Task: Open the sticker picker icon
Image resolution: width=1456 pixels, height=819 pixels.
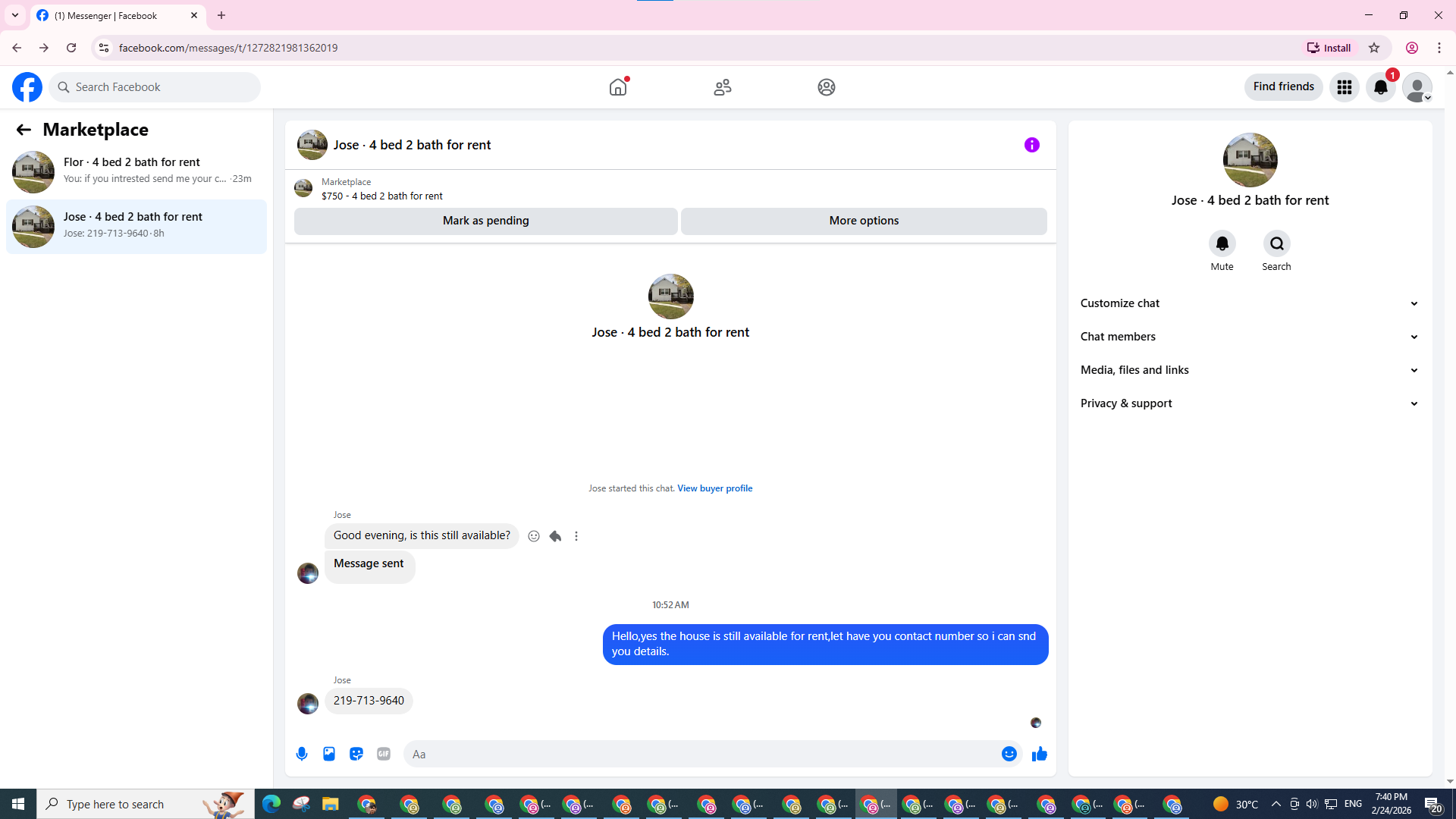Action: tap(356, 754)
